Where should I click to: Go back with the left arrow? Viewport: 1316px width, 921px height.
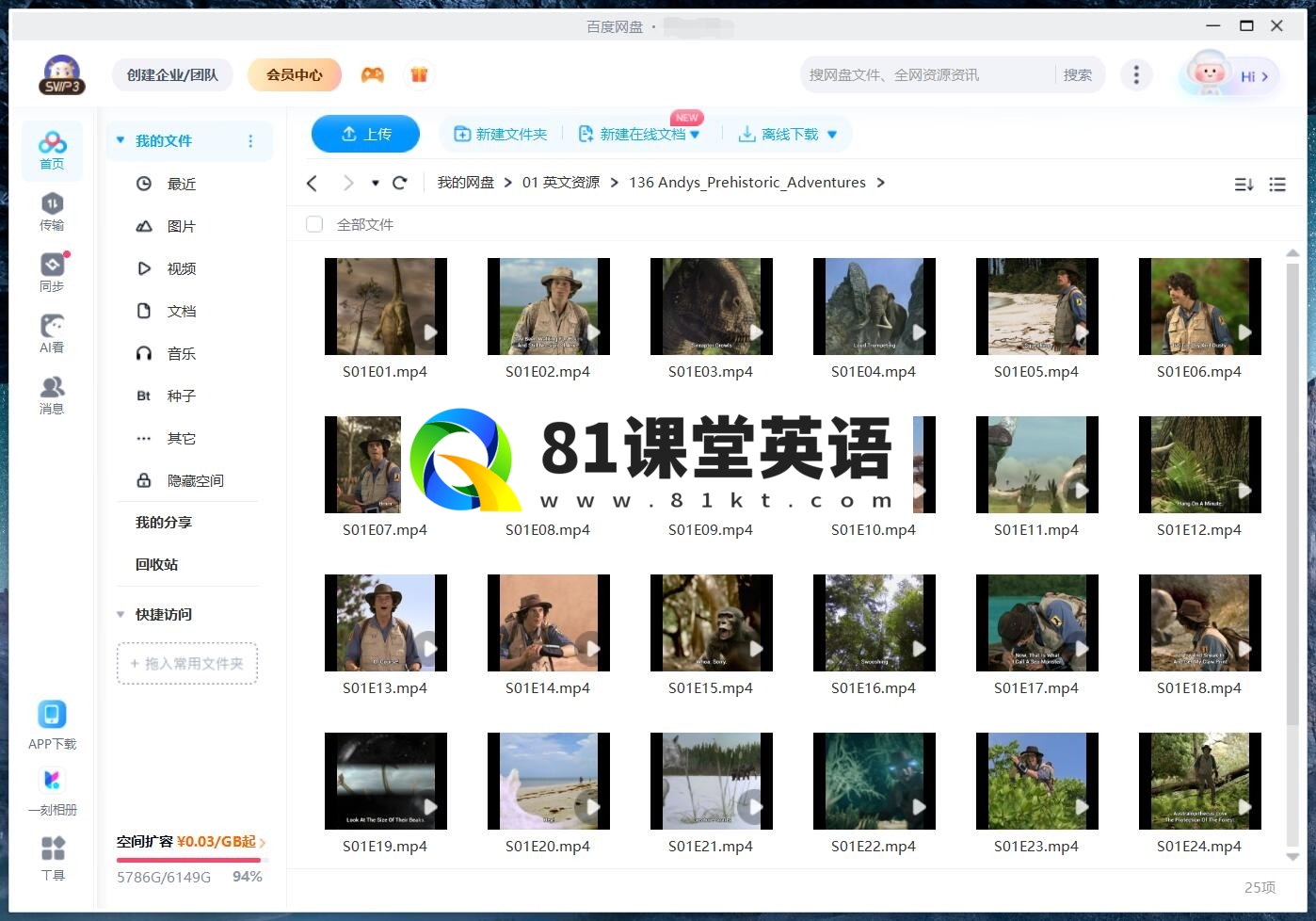point(313,183)
